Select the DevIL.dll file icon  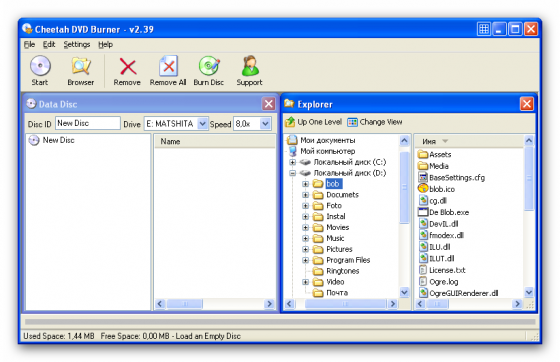click(423, 223)
